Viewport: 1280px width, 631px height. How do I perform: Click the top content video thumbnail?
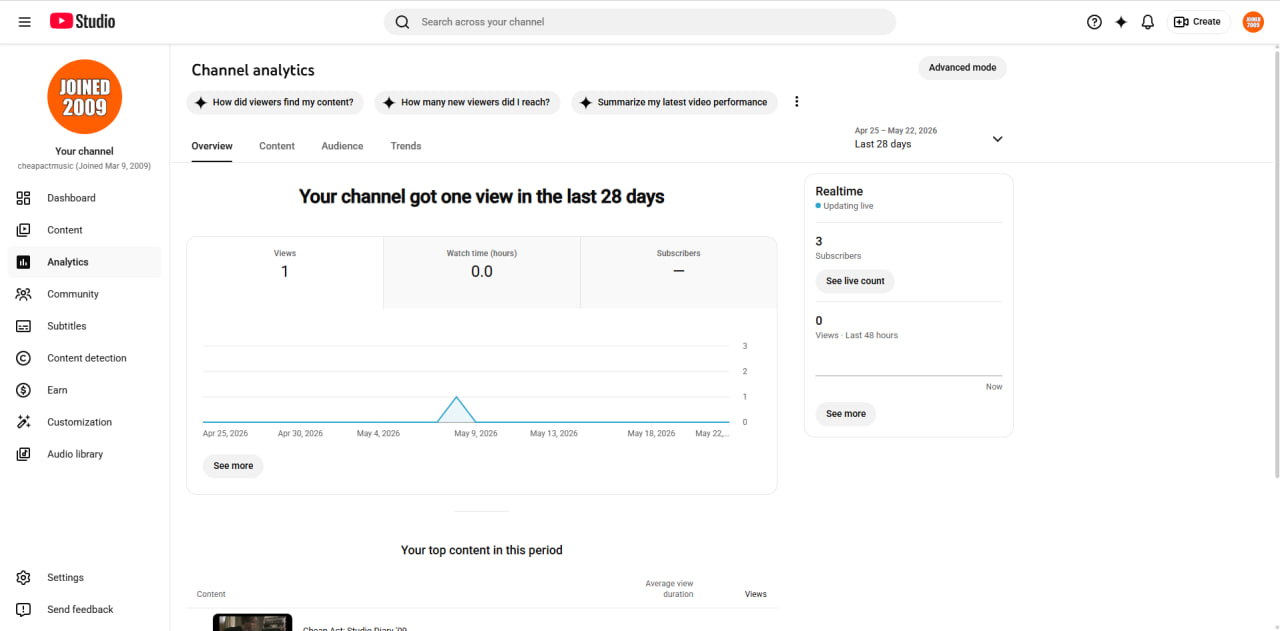[x=253, y=622]
